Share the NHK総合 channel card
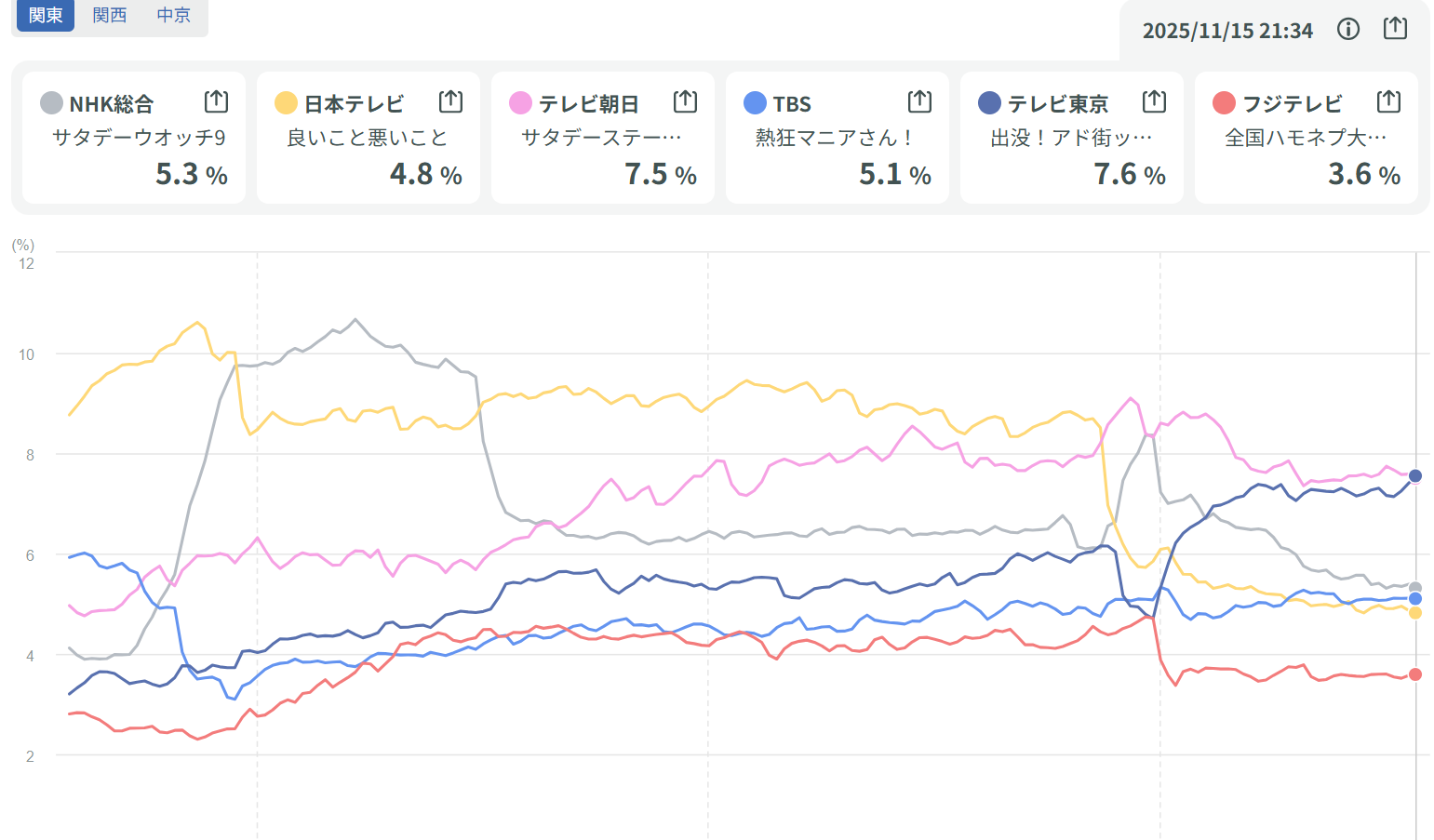The image size is (1434, 840). (x=216, y=101)
